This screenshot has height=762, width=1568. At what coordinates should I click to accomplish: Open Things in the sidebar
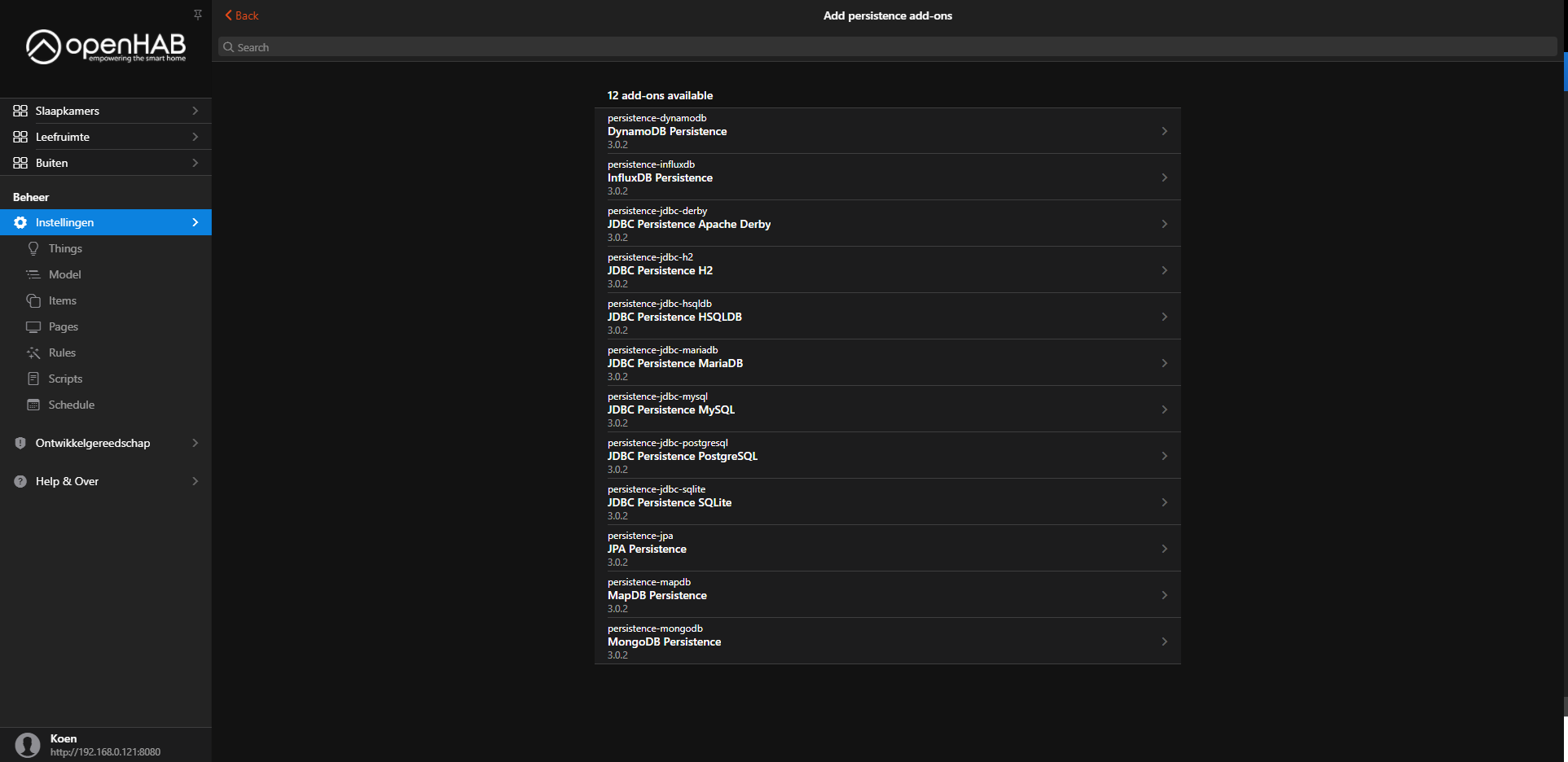click(106, 248)
